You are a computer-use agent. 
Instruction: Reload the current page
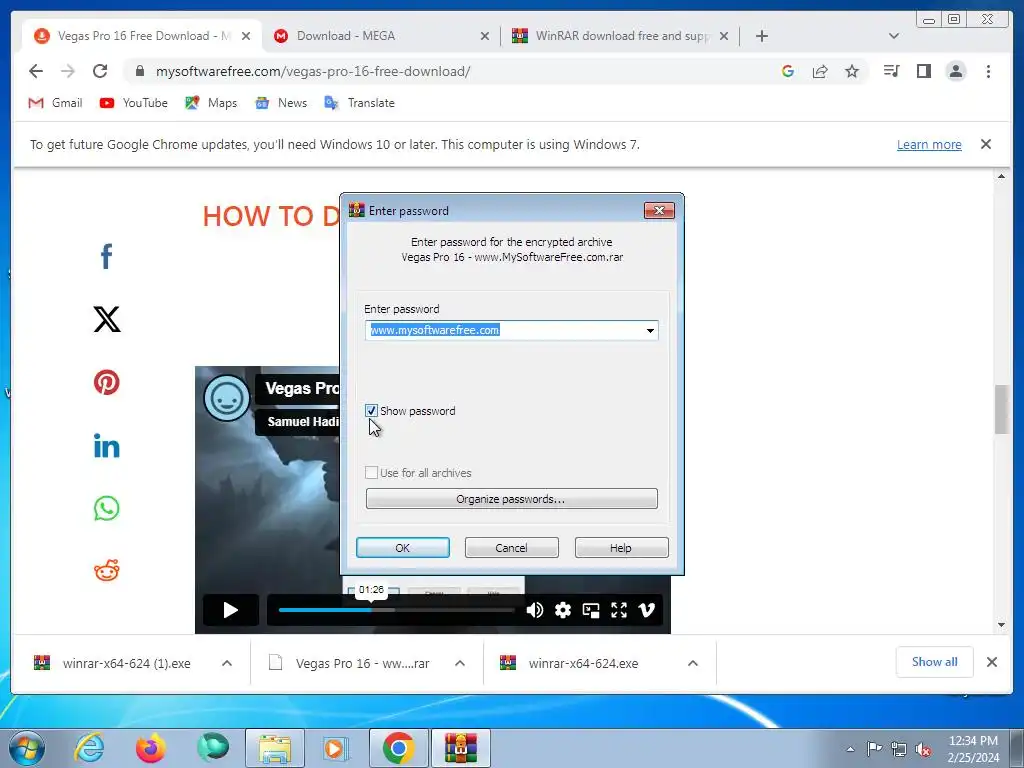click(100, 71)
